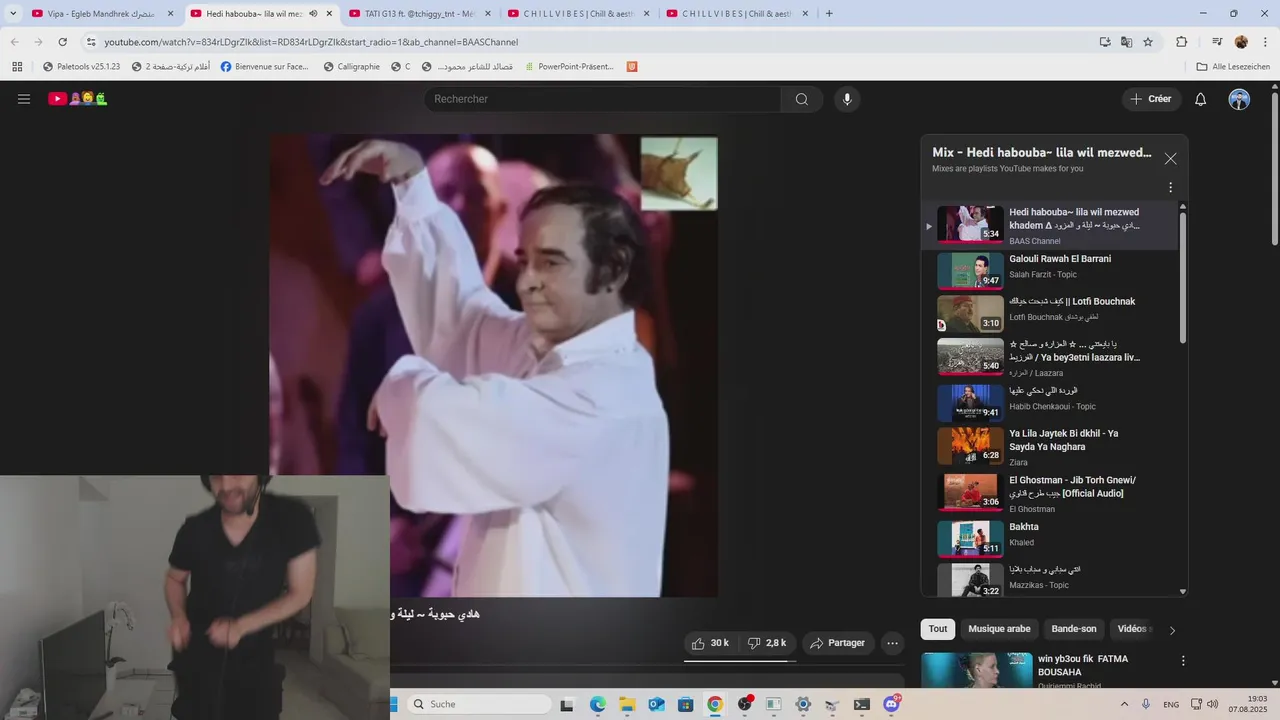Image resolution: width=1280 pixels, height=720 pixels.
Task: Open Chrome from the taskbar
Action: coord(714,704)
